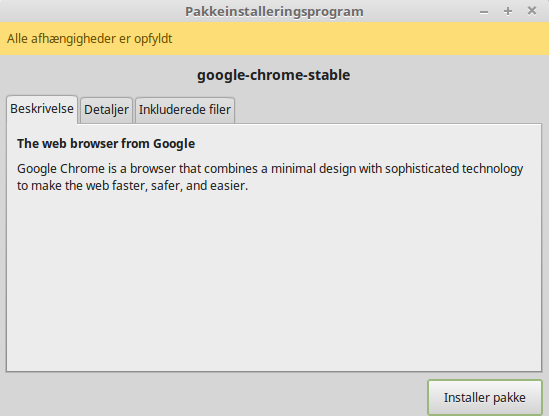549x416 pixels.
Task: Click the empty part of the yellow banner
Action: pyautogui.click(x=361, y=39)
